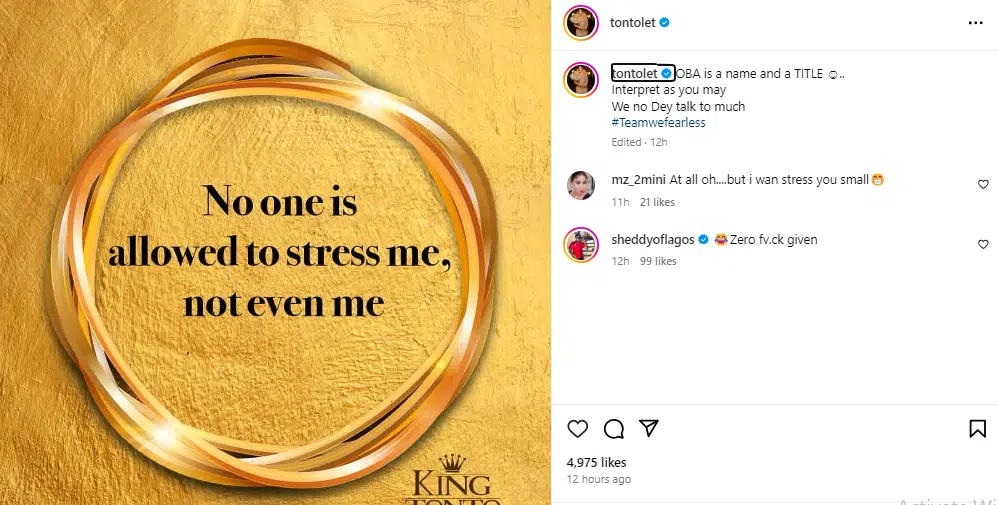
Task: Open the #Teamwefearless hashtag
Action: 658,123
